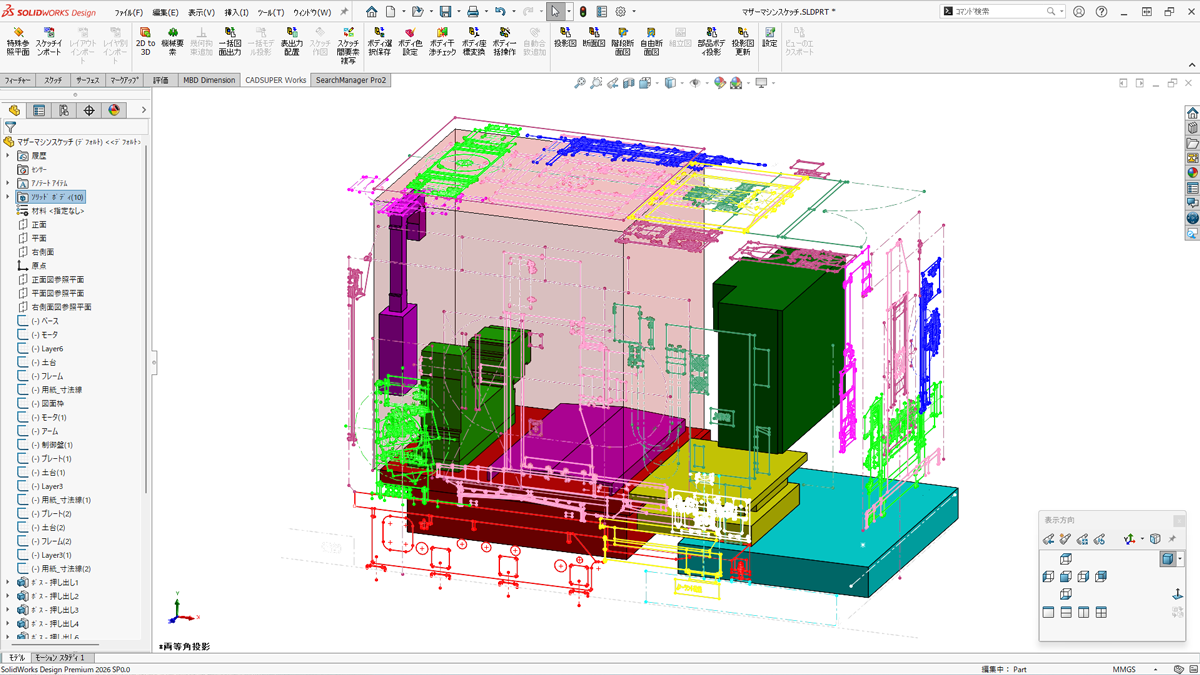Viewport: 1200px width, 675px height.
Task: Expand ボス-押し出し1 feature in tree
Action: tap(8, 582)
